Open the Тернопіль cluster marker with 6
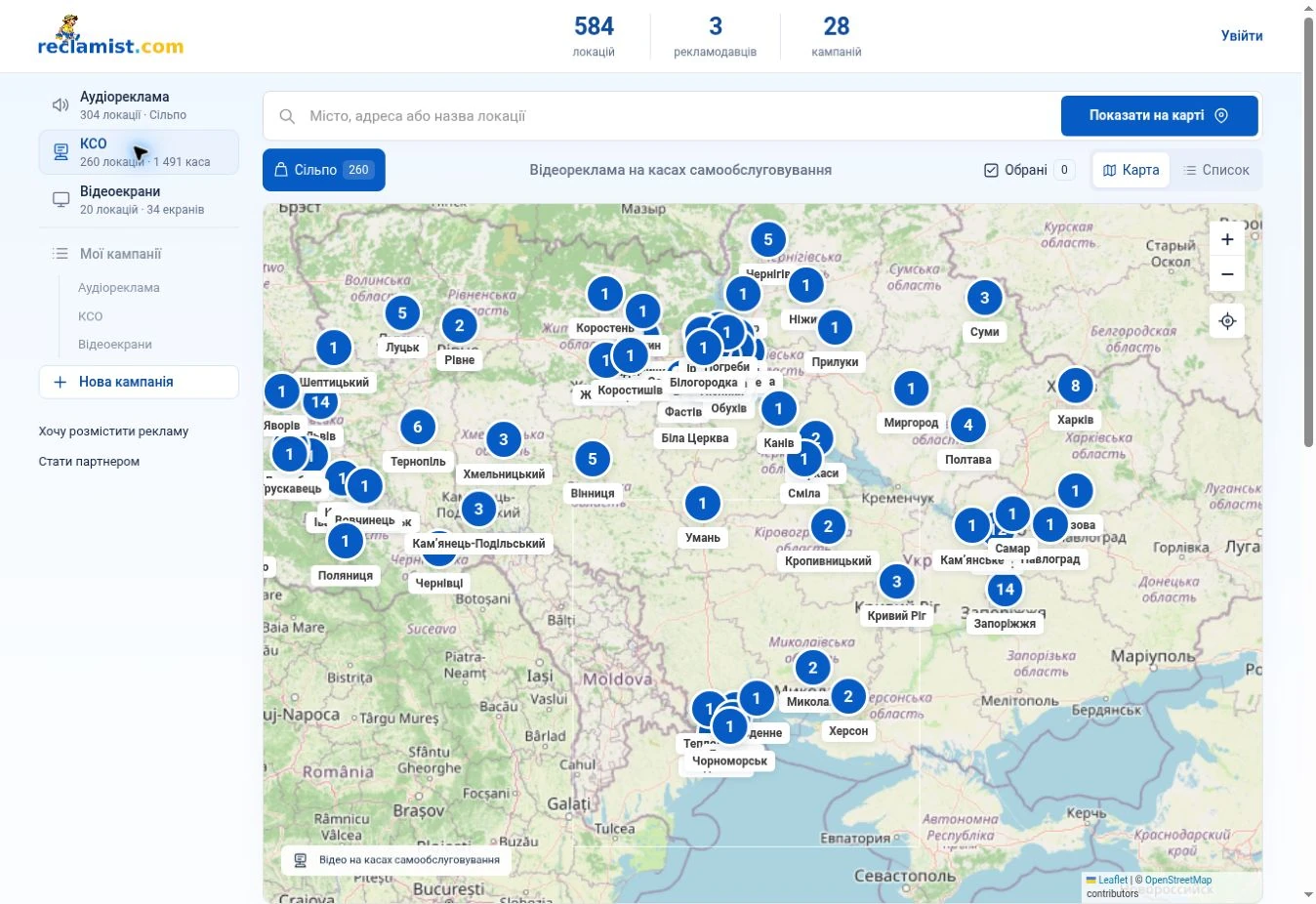The height and width of the screenshot is (904, 1316). (418, 428)
